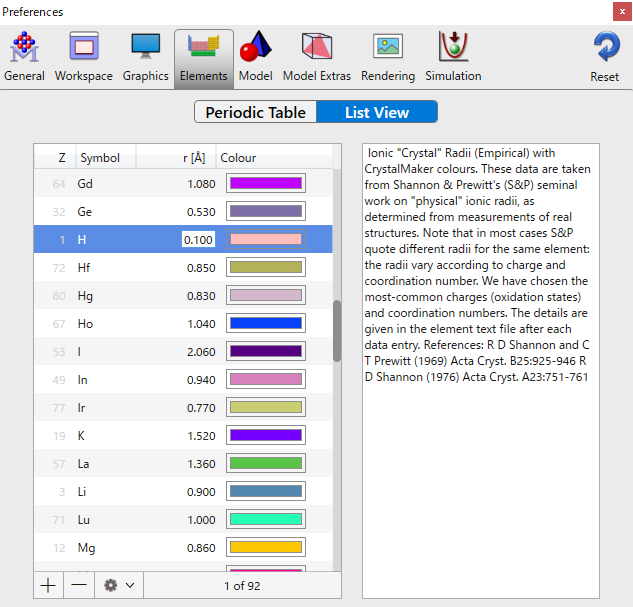Select the List View segment

(x=377, y=112)
